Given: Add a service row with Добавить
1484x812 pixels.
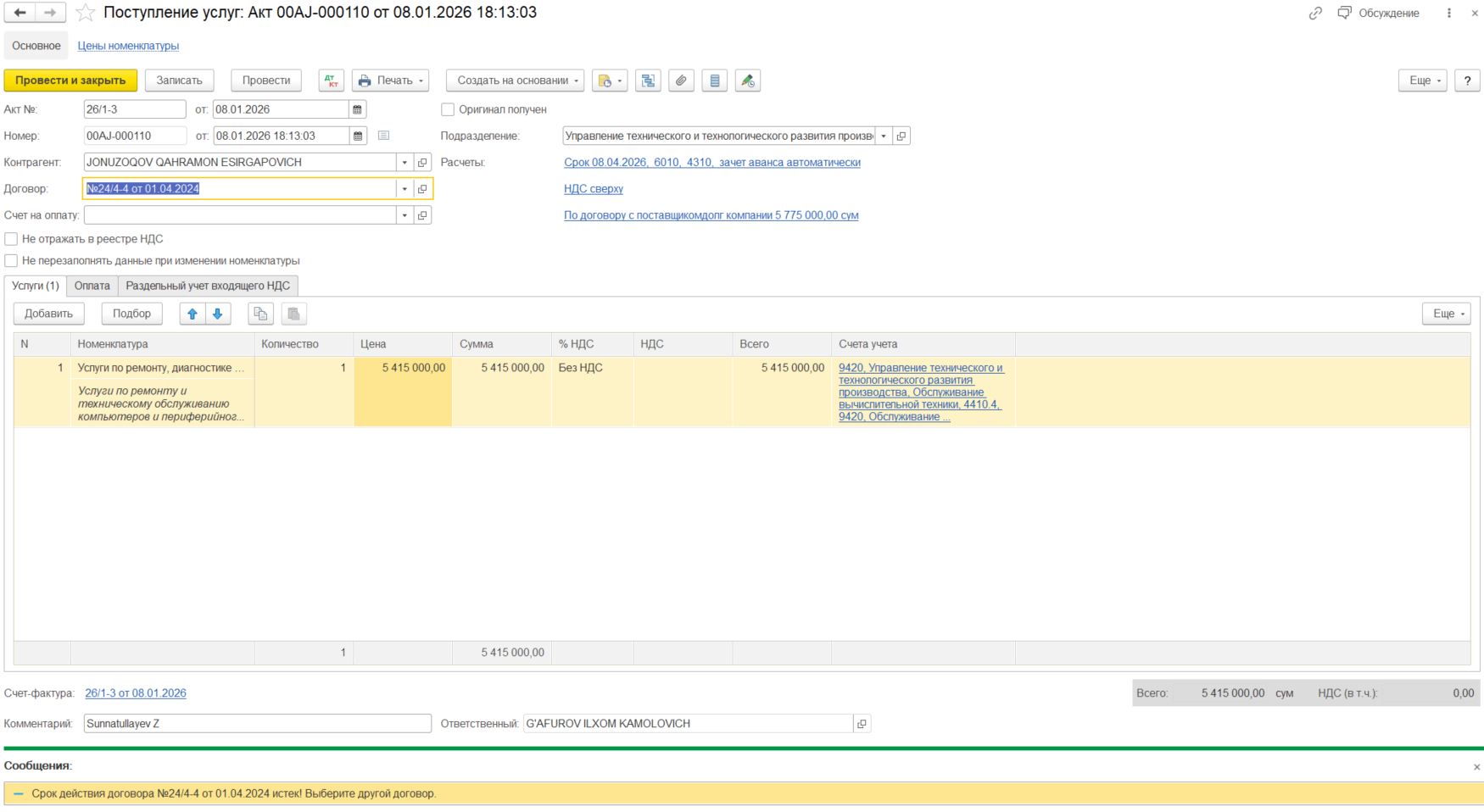Looking at the screenshot, I should click(x=49, y=314).
